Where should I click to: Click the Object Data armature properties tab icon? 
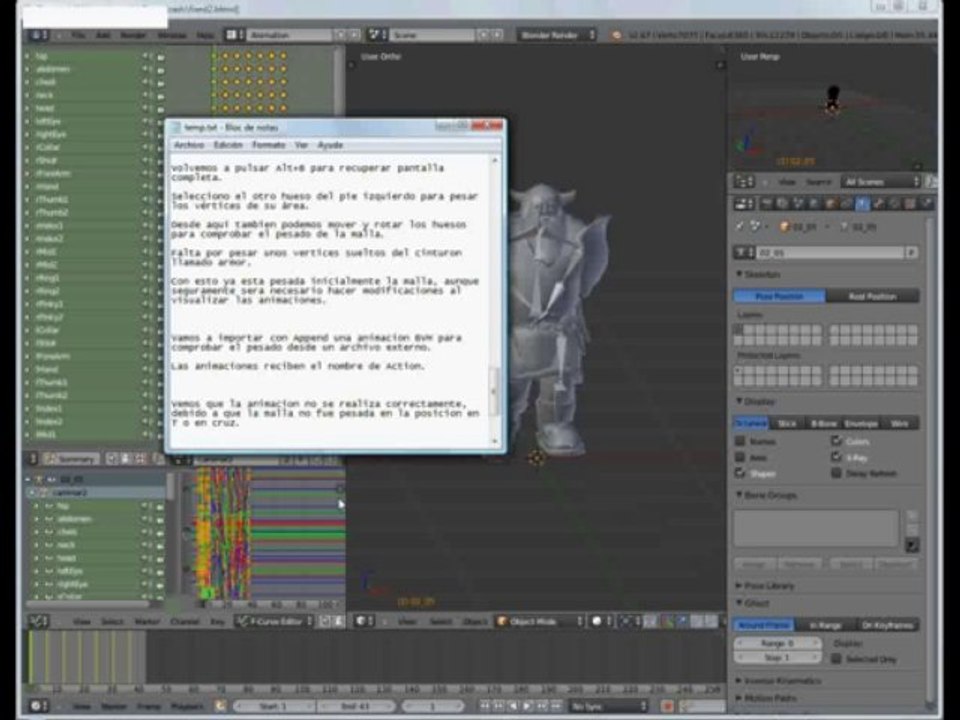(862, 204)
